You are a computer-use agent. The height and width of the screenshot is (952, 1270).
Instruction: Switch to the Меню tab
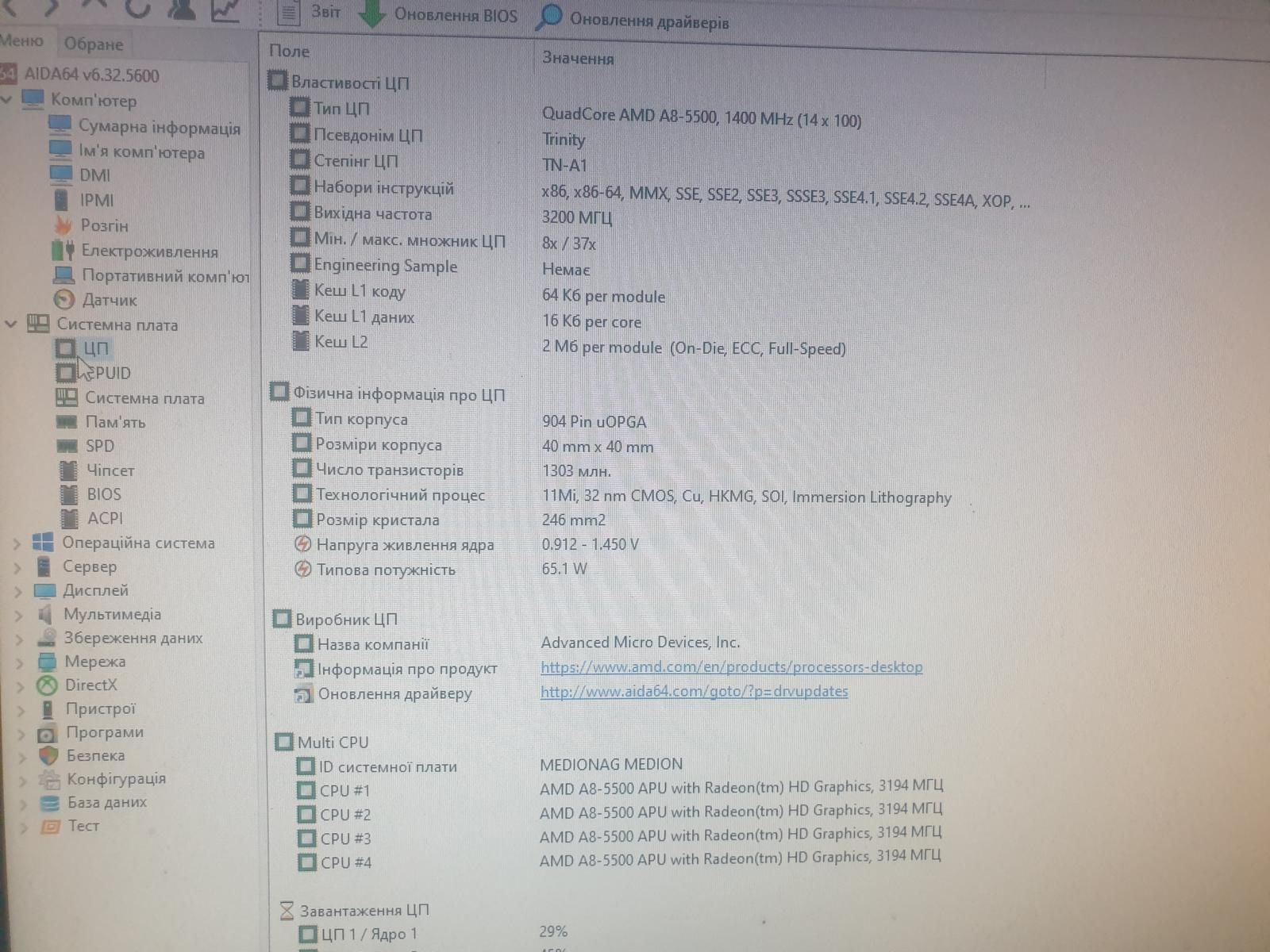click(21, 40)
